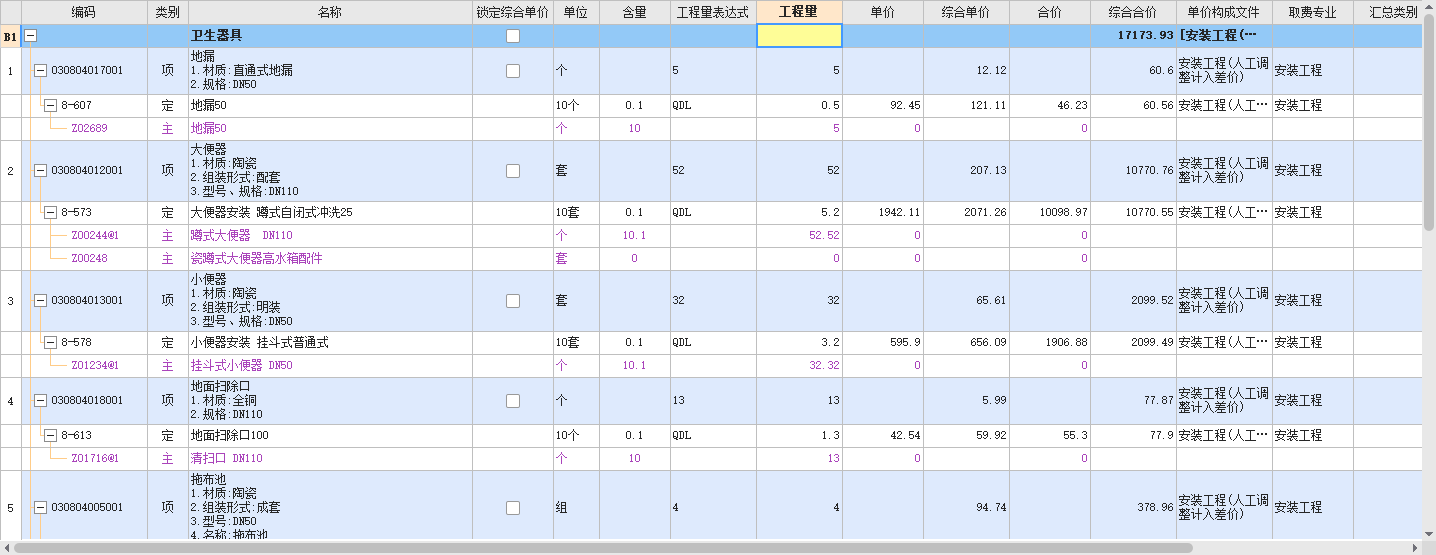This screenshot has width=1436, height=555.
Task: Click the 综合合价 column header
Action: tap(1133, 12)
